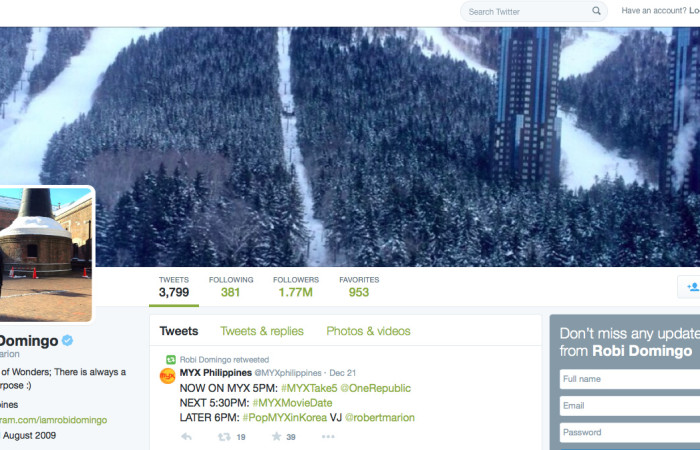This screenshot has width=700, height=450.
Task: Open Robi Domingo's profile photo
Action: coord(46,254)
